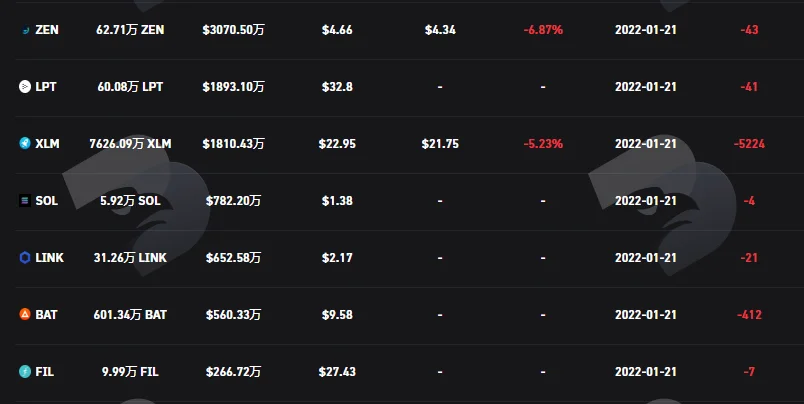Click the -5.23% XLM change value
This screenshot has width=804, height=404.
543,144
